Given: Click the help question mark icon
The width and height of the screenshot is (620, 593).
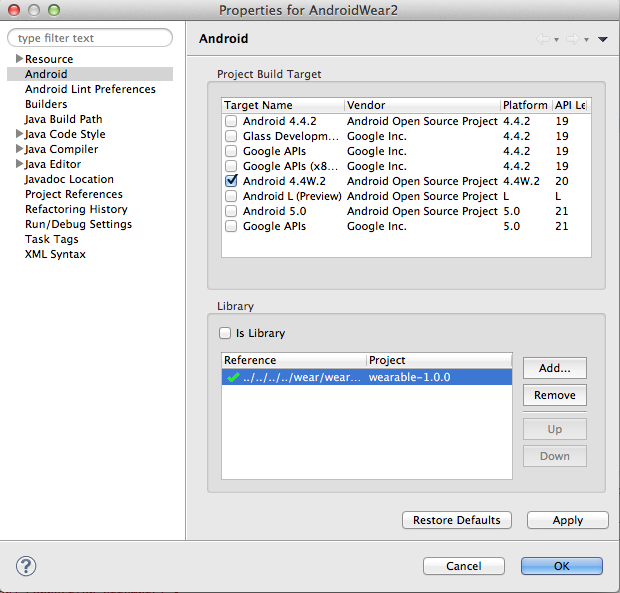Looking at the screenshot, I should click(26, 566).
